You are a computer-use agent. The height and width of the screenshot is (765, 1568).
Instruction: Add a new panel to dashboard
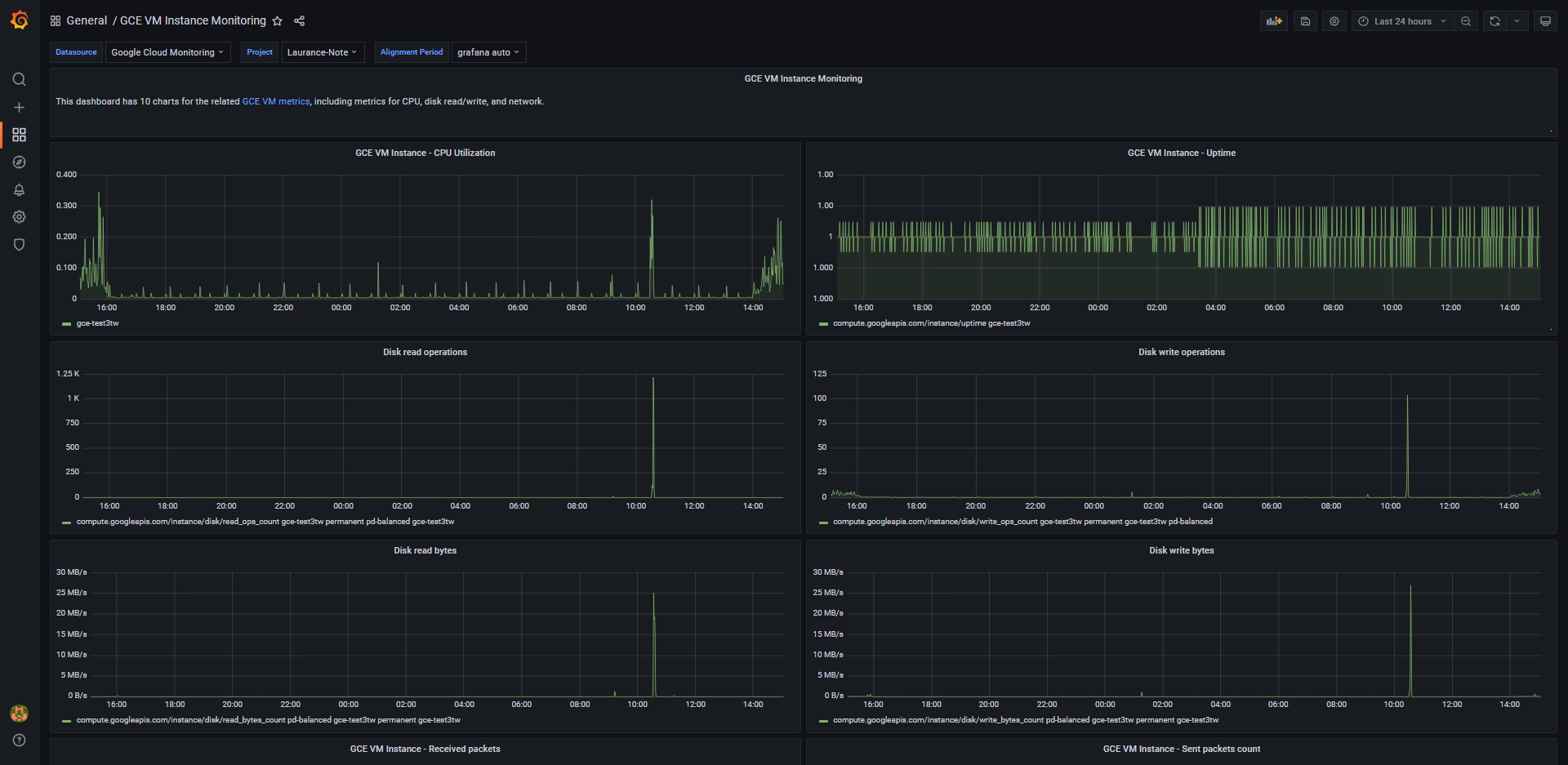click(x=1274, y=21)
